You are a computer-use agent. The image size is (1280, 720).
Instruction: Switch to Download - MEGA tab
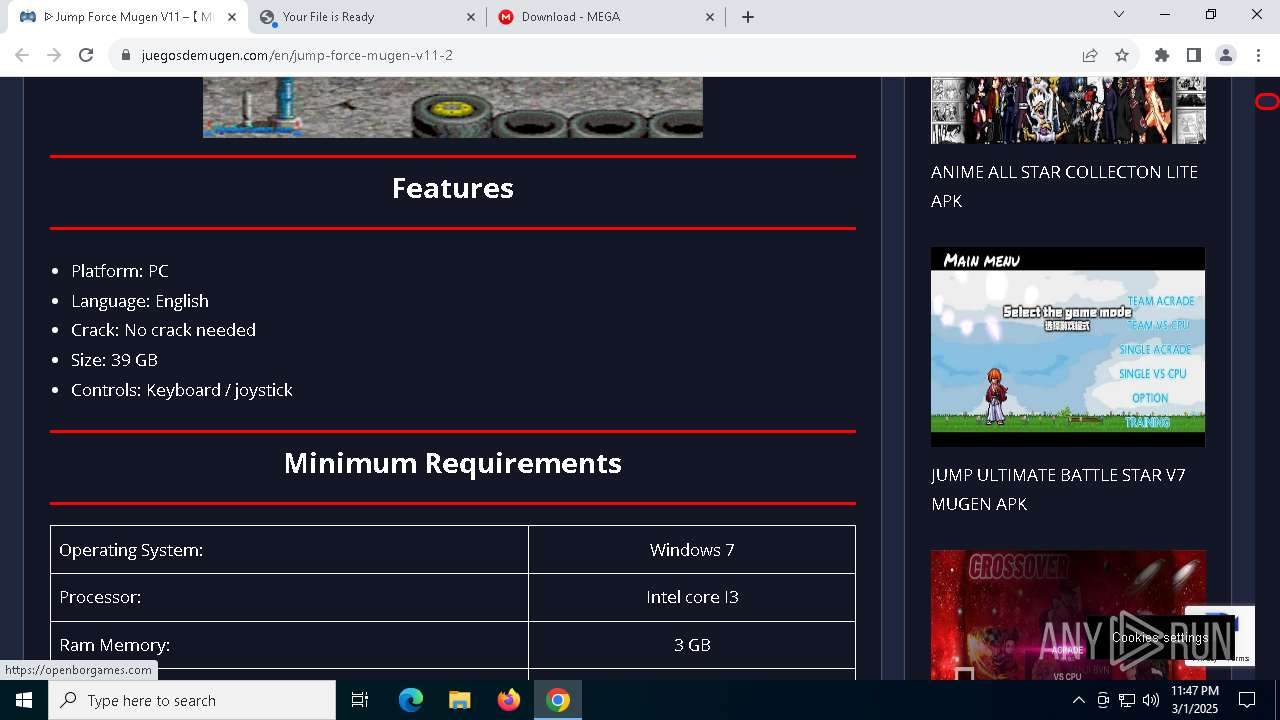606,17
